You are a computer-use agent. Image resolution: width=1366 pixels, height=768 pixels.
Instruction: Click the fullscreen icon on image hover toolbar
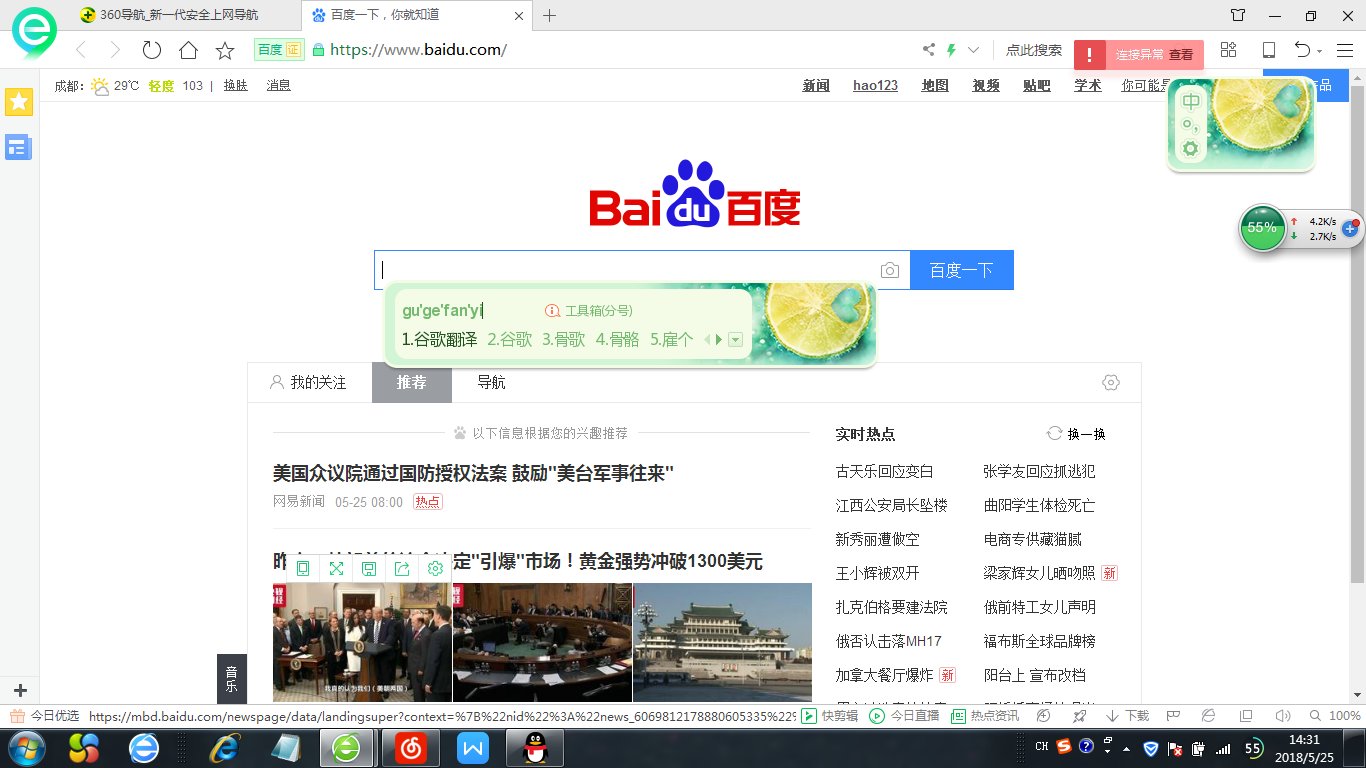pyautogui.click(x=337, y=569)
